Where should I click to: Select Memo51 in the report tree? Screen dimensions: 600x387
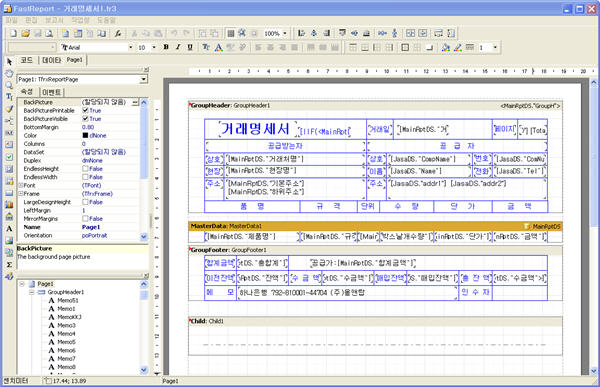click(67, 300)
